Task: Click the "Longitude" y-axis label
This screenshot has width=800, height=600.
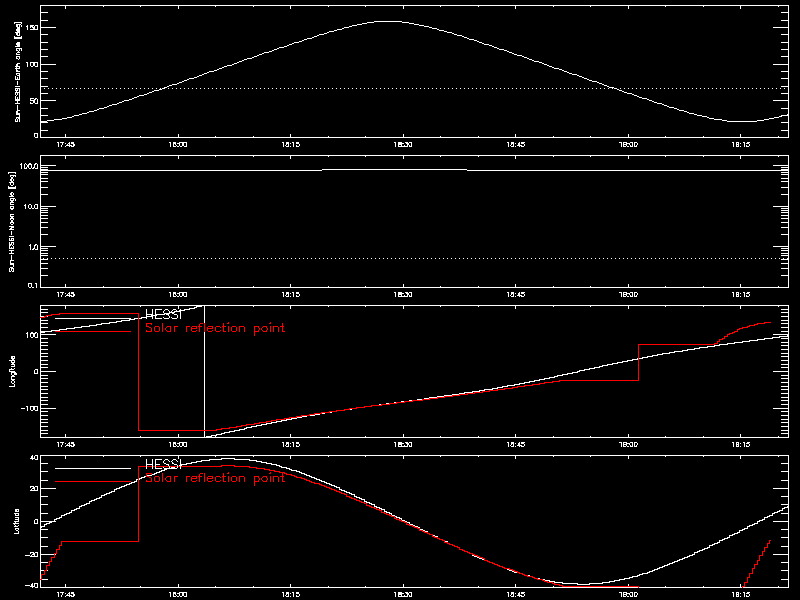Action: 12,371
